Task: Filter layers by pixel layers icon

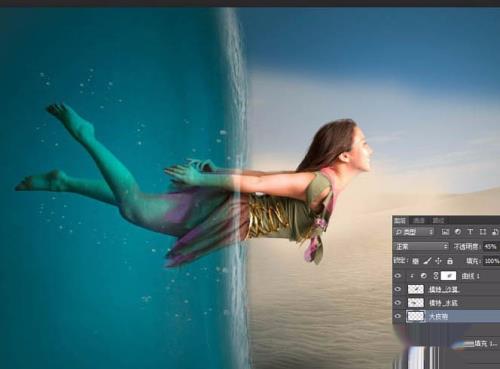Action: [x=445, y=232]
